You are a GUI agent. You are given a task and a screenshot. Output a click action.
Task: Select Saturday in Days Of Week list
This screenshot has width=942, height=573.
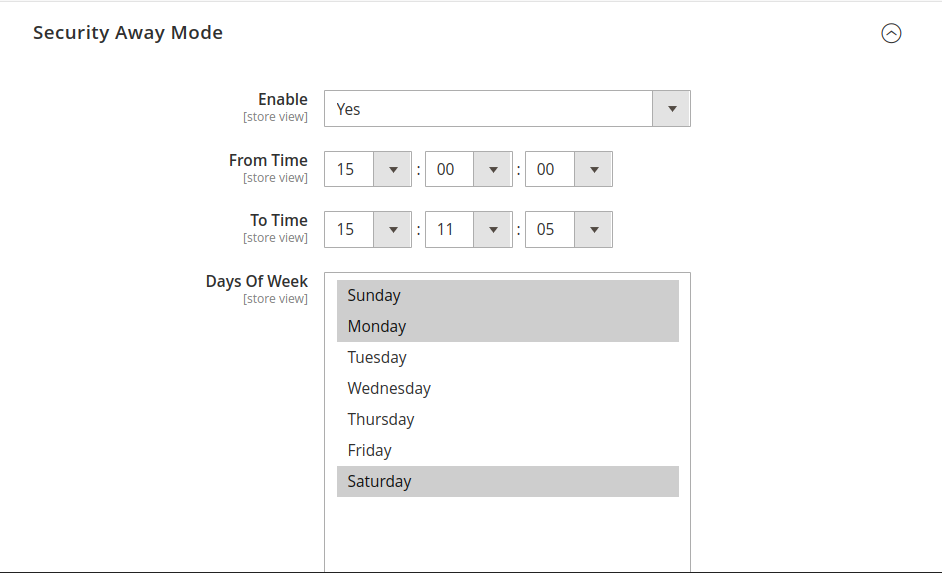(508, 482)
